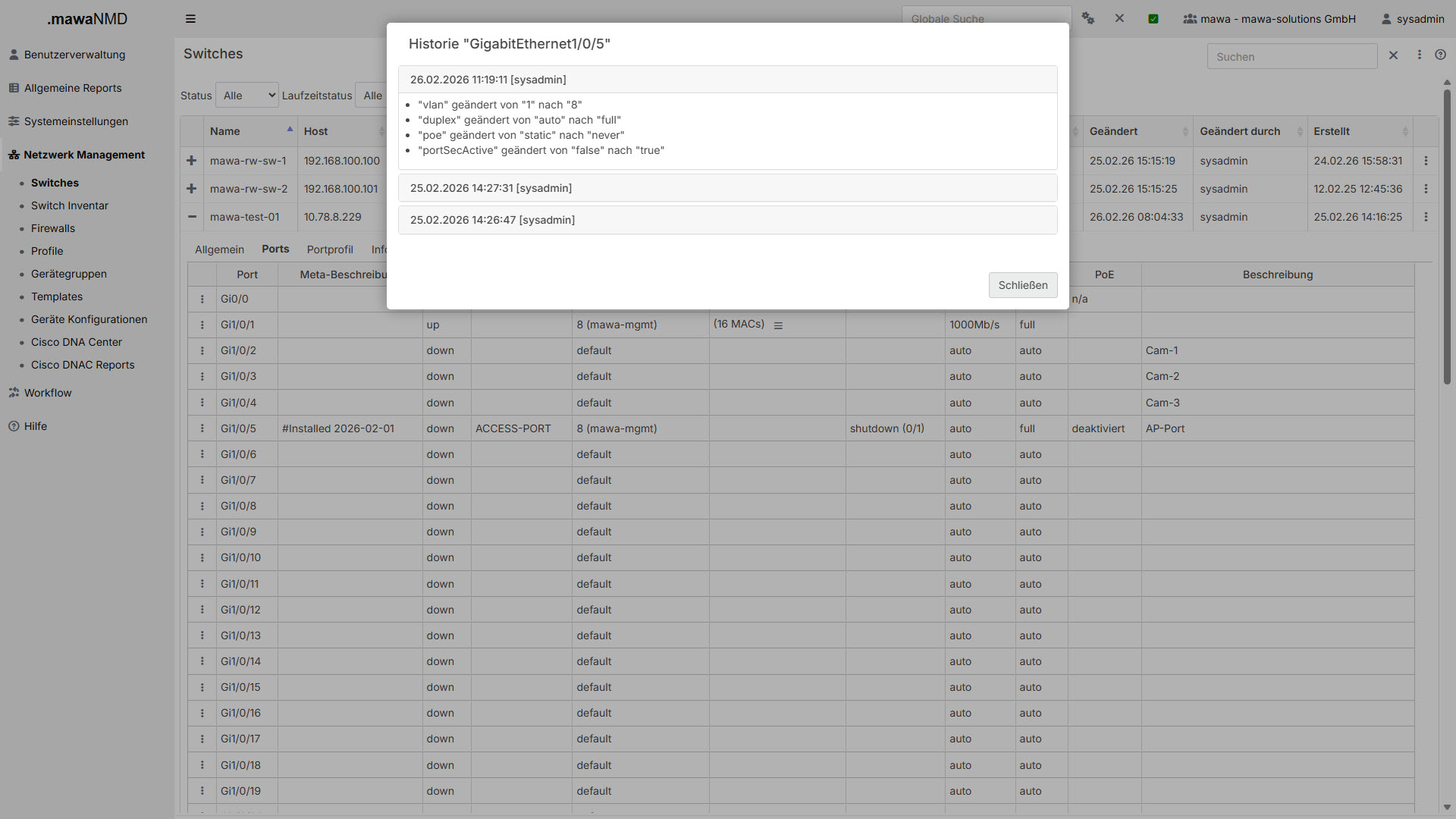This screenshot has width=1456, height=819.
Task: Click the hamburger menu icon
Action: (x=190, y=19)
